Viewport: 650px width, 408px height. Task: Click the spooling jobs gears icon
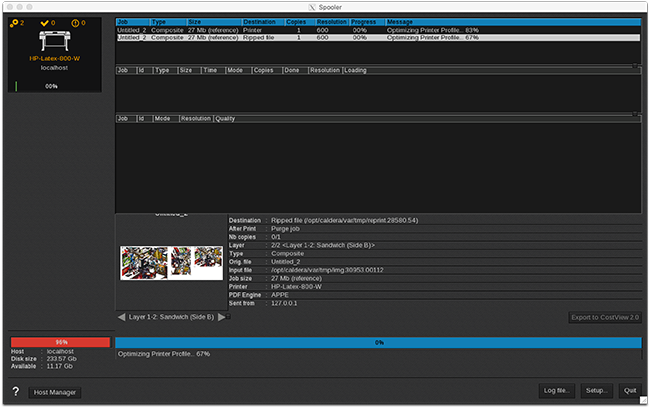pos(16,20)
